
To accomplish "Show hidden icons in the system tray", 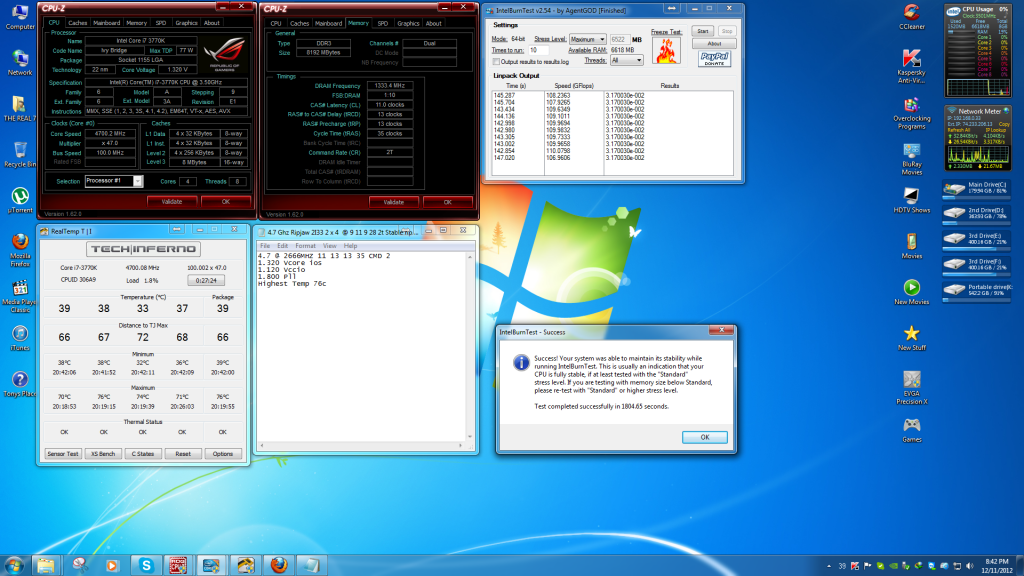I will pyautogui.click(x=829, y=566).
